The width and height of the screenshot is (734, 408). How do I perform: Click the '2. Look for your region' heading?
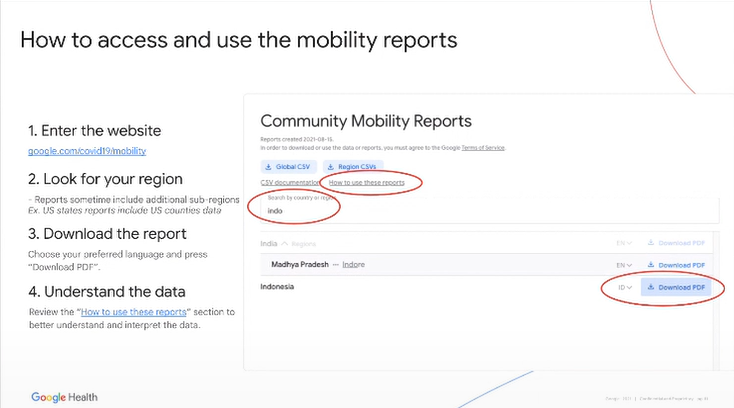(105, 179)
